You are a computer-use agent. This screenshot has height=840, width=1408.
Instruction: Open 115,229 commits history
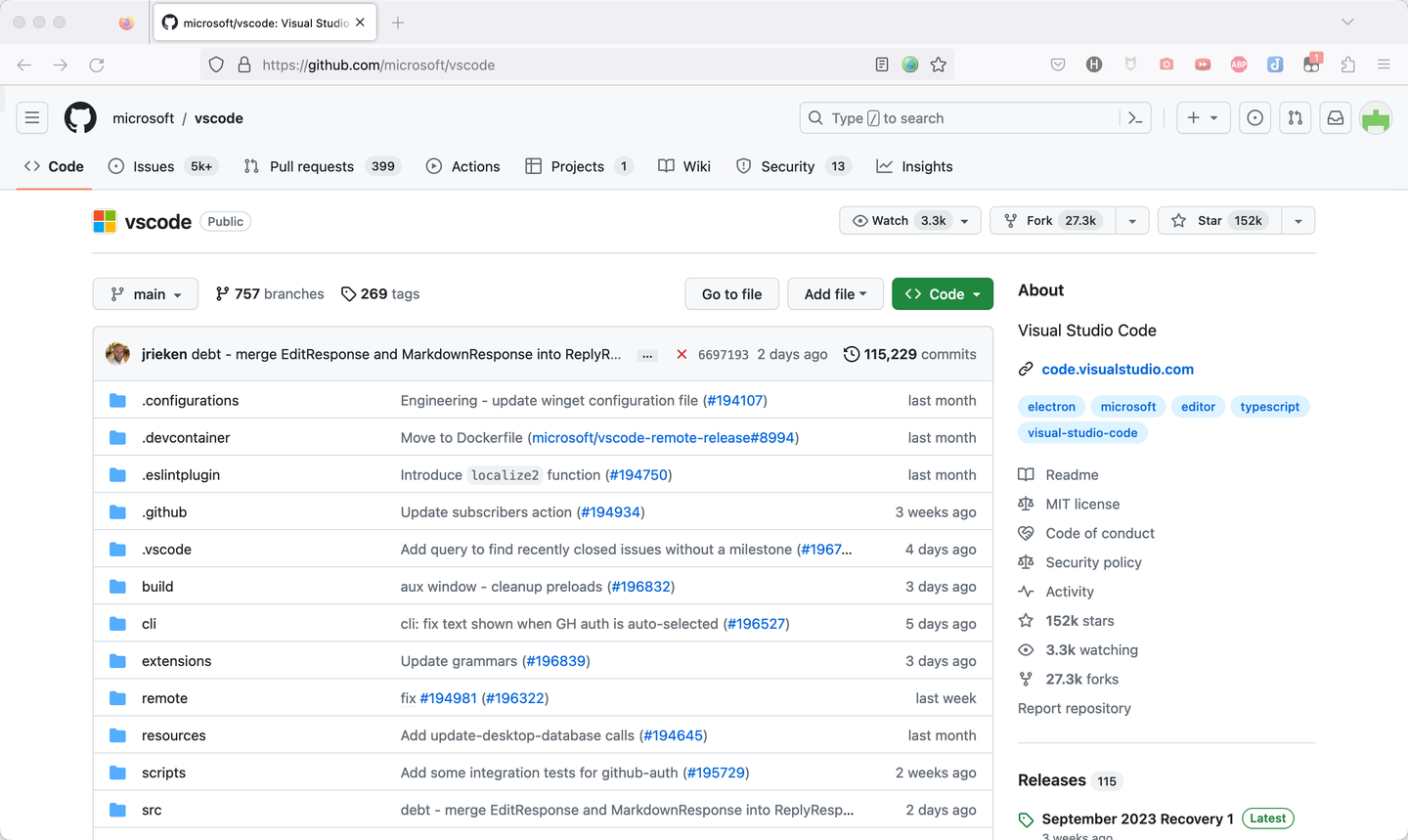pos(909,354)
